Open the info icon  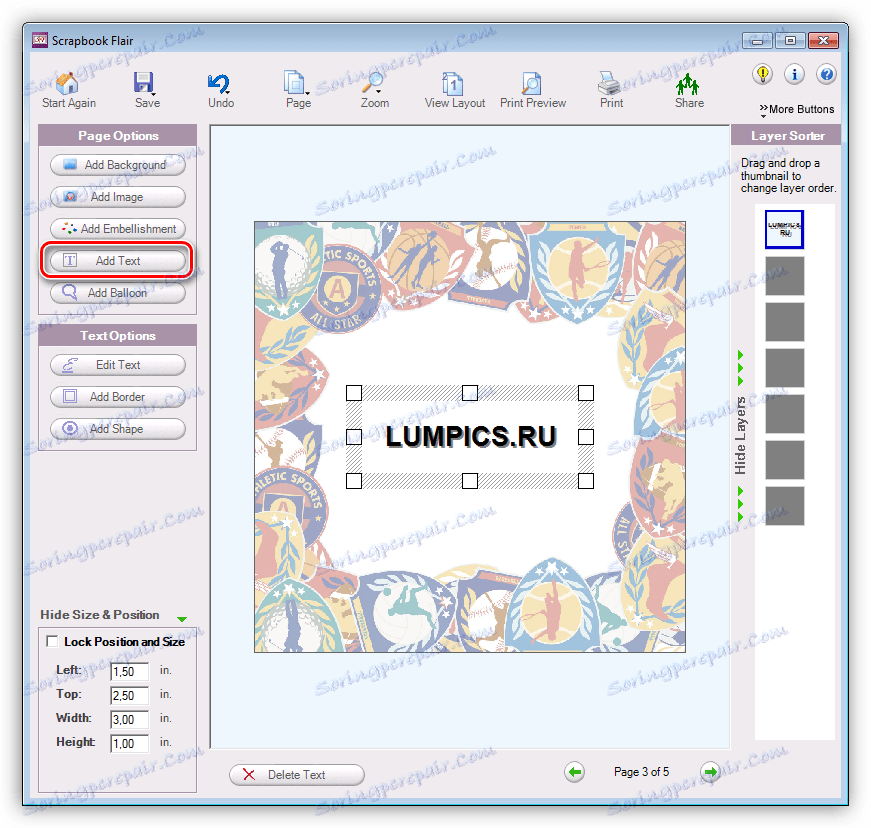tap(794, 74)
